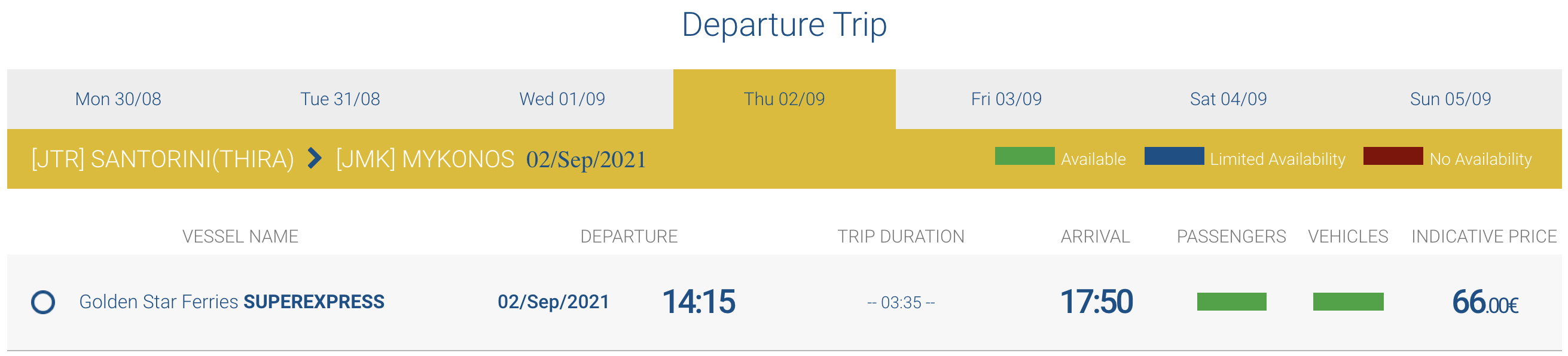This screenshot has height=356, width=1568.
Task: Click the dark red No Availability swatch
Action: pos(1393,156)
